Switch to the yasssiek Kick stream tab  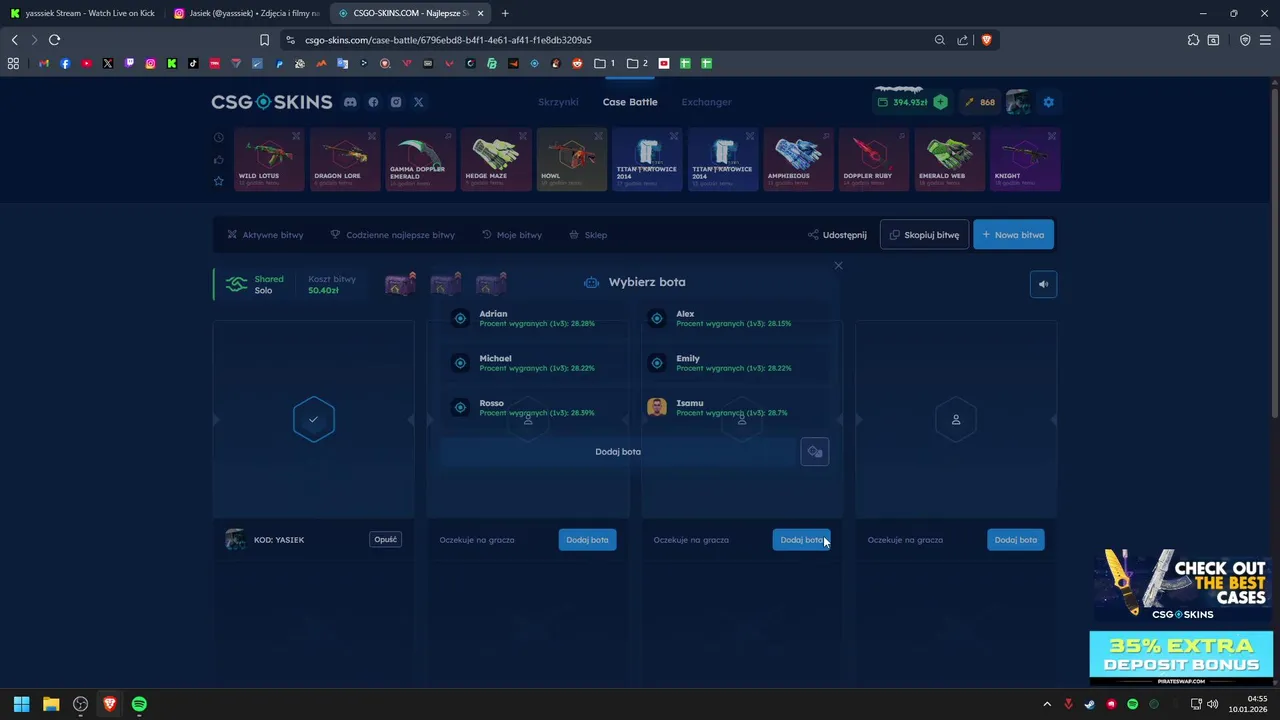pyautogui.click(x=83, y=13)
